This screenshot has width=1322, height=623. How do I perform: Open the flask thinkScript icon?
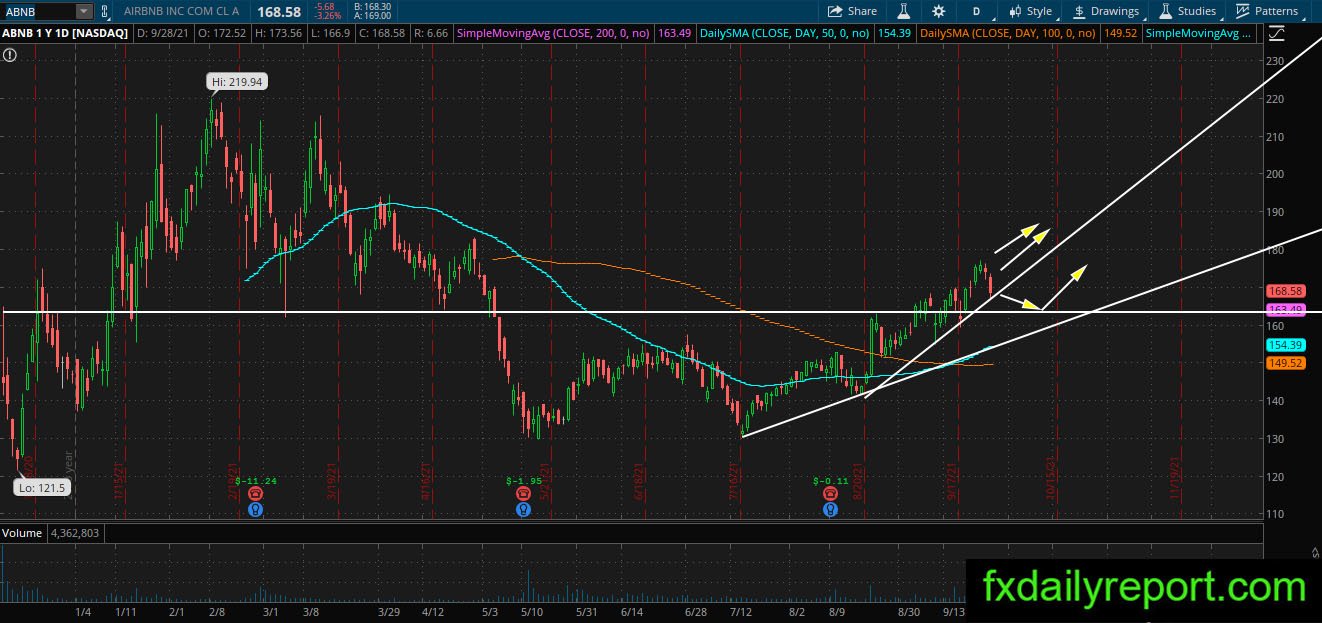[903, 11]
